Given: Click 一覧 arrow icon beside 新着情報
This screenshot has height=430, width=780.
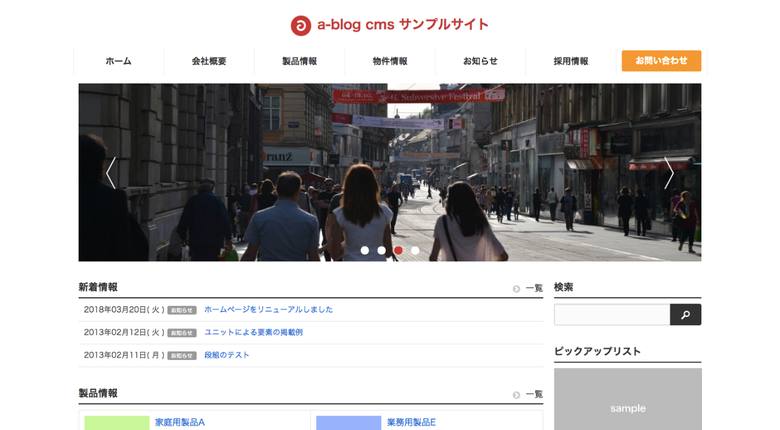Looking at the screenshot, I should click(516, 288).
